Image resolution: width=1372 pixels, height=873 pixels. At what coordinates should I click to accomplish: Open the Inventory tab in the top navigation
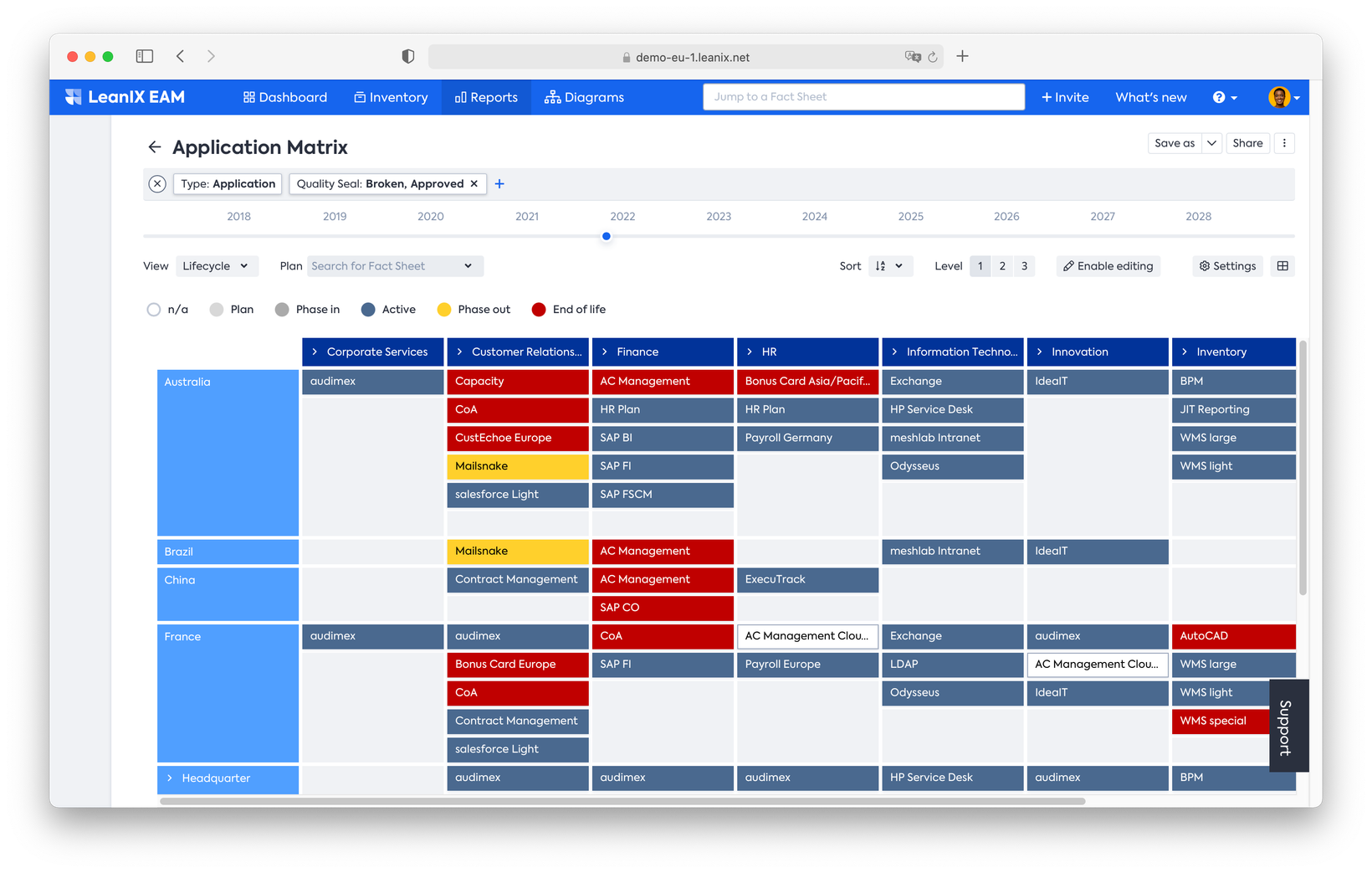[x=391, y=97]
